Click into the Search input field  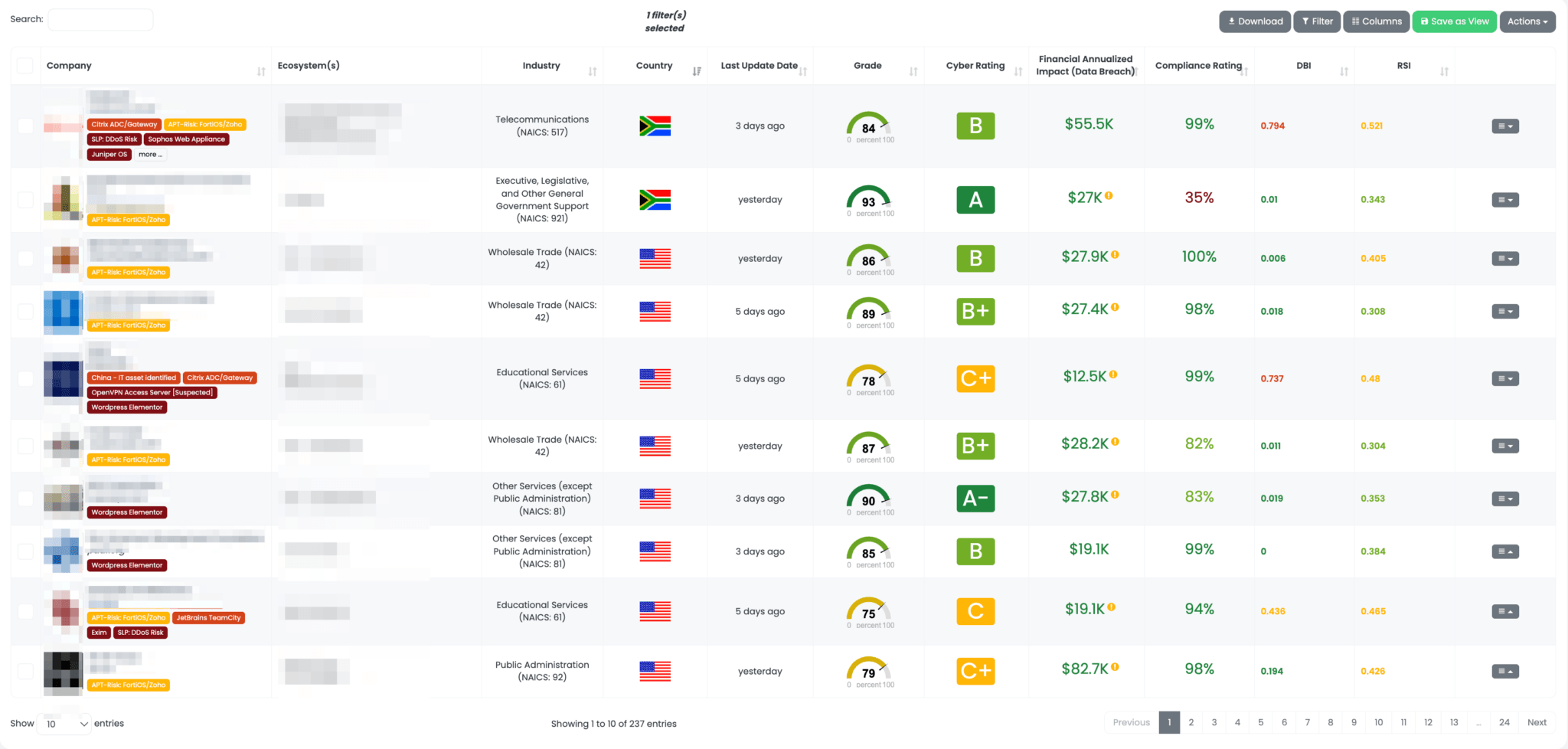point(100,20)
